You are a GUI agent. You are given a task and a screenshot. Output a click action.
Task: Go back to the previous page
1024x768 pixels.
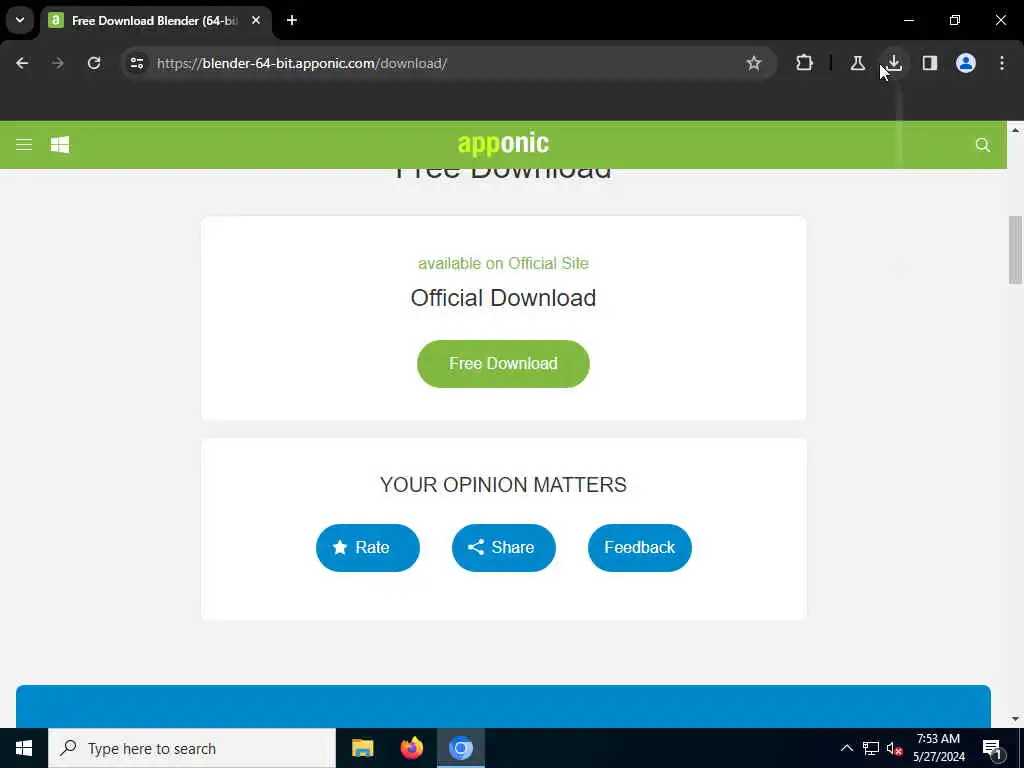pyautogui.click(x=22, y=63)
